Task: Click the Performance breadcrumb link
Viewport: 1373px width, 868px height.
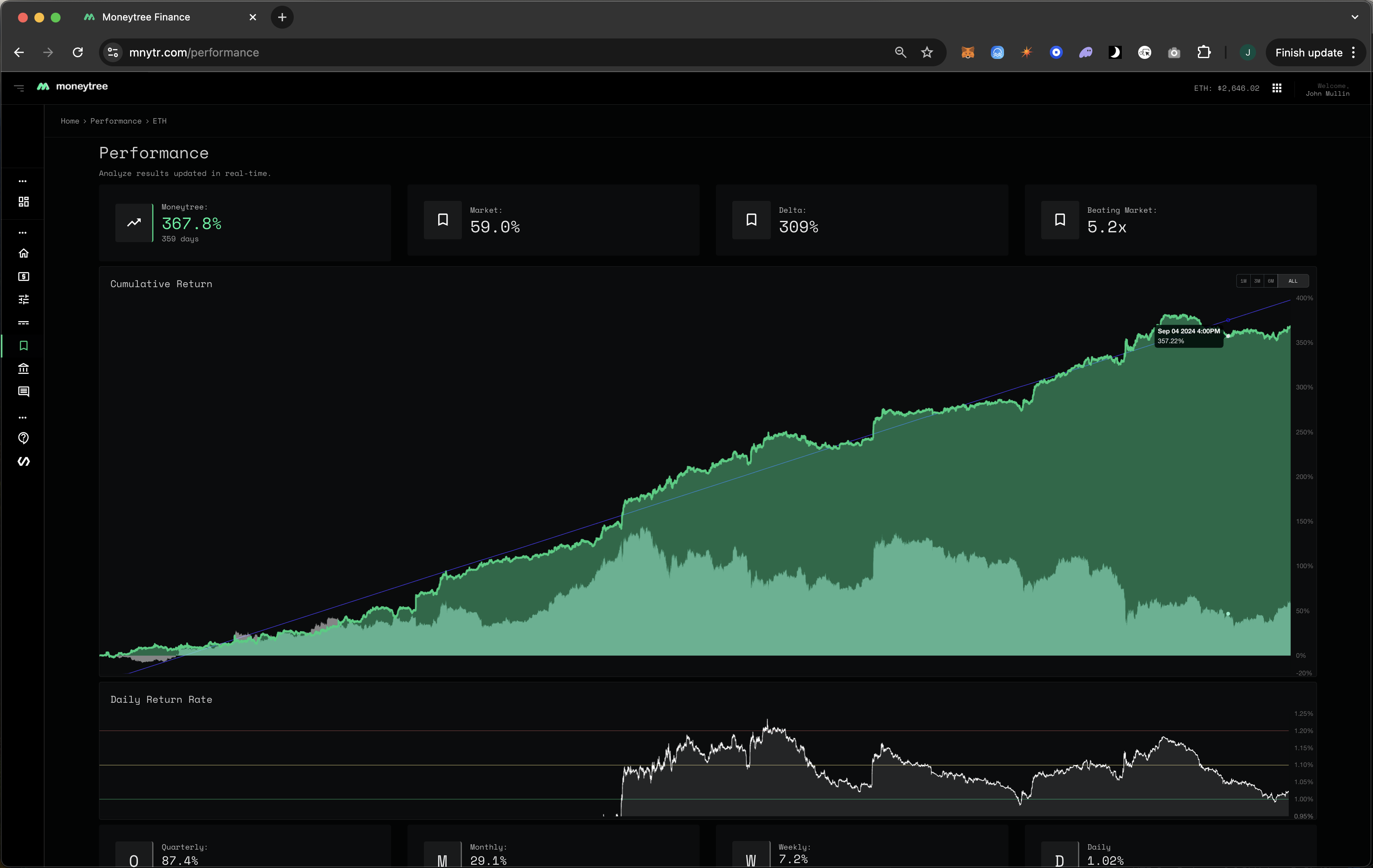Action: tap(116, 121)
